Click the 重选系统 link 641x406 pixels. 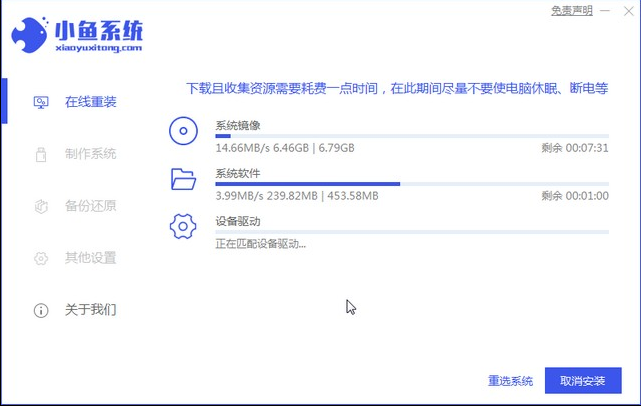[510, 381]
